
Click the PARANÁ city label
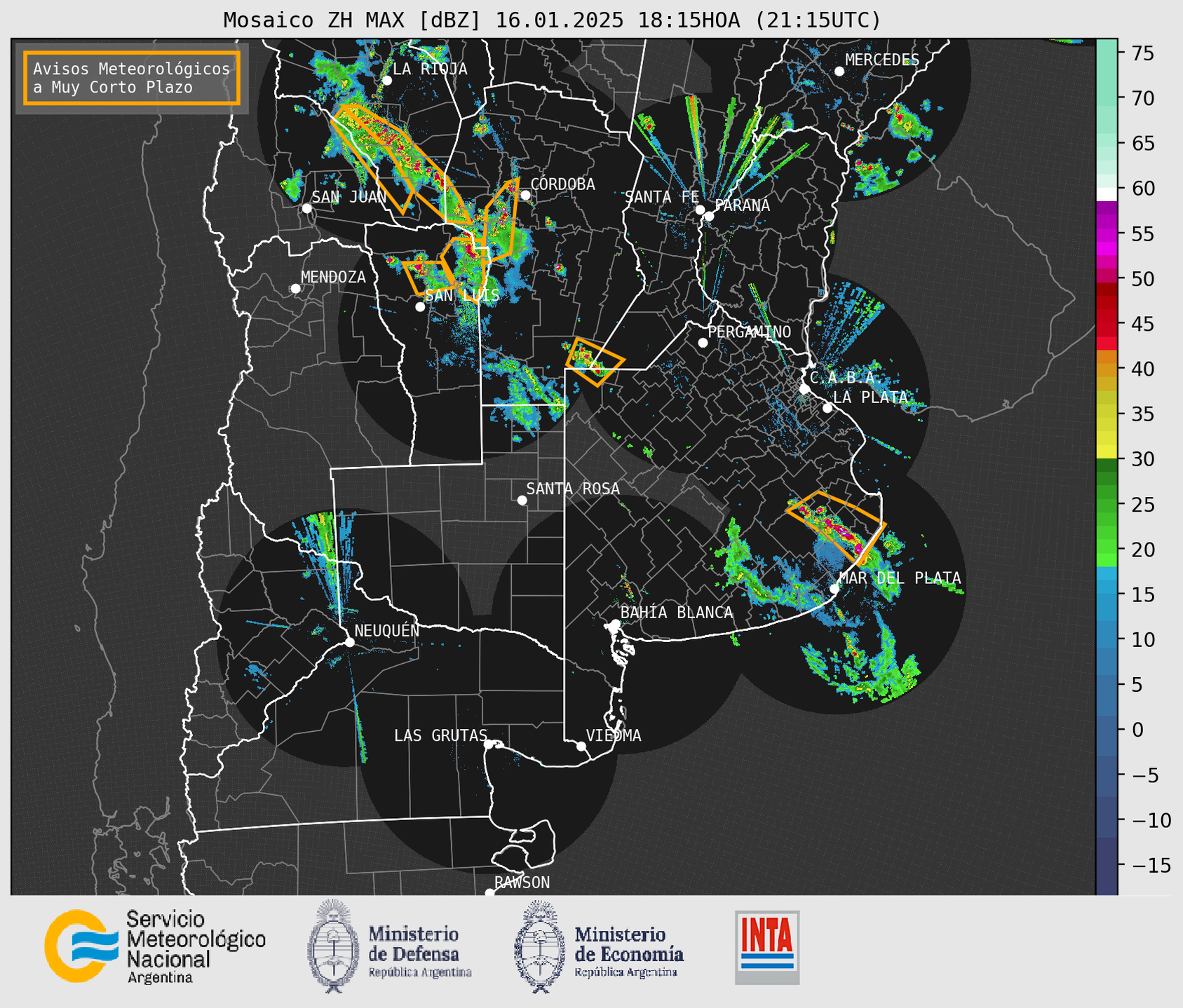(743, 205)
